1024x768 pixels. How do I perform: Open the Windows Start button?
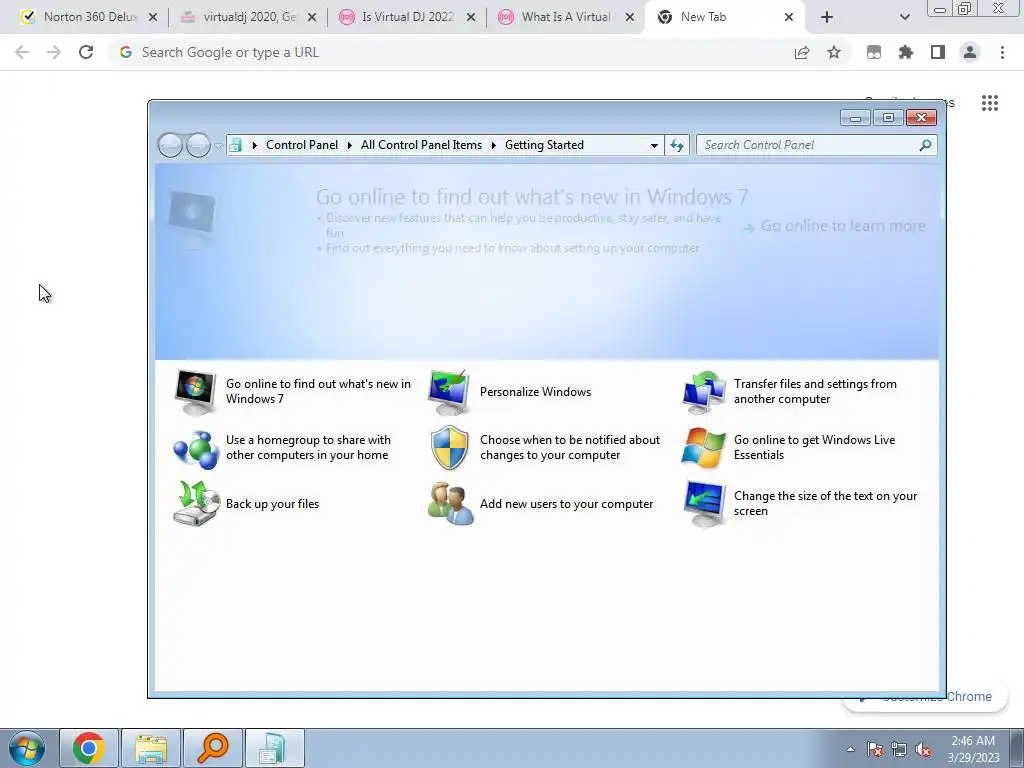pos(27,748)
